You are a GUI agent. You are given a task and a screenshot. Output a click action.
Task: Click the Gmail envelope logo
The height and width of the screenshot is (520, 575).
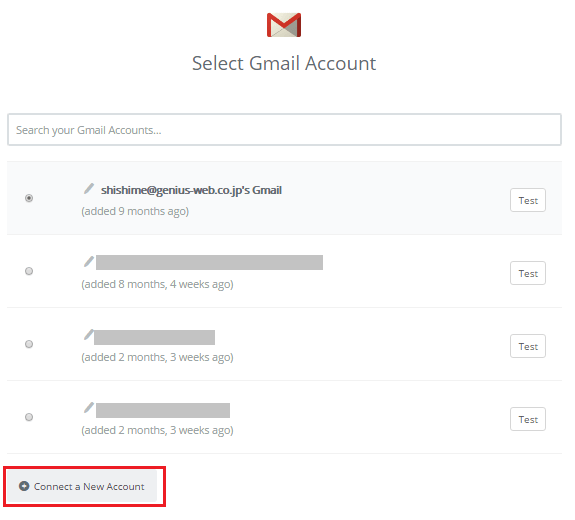(284, 25)
